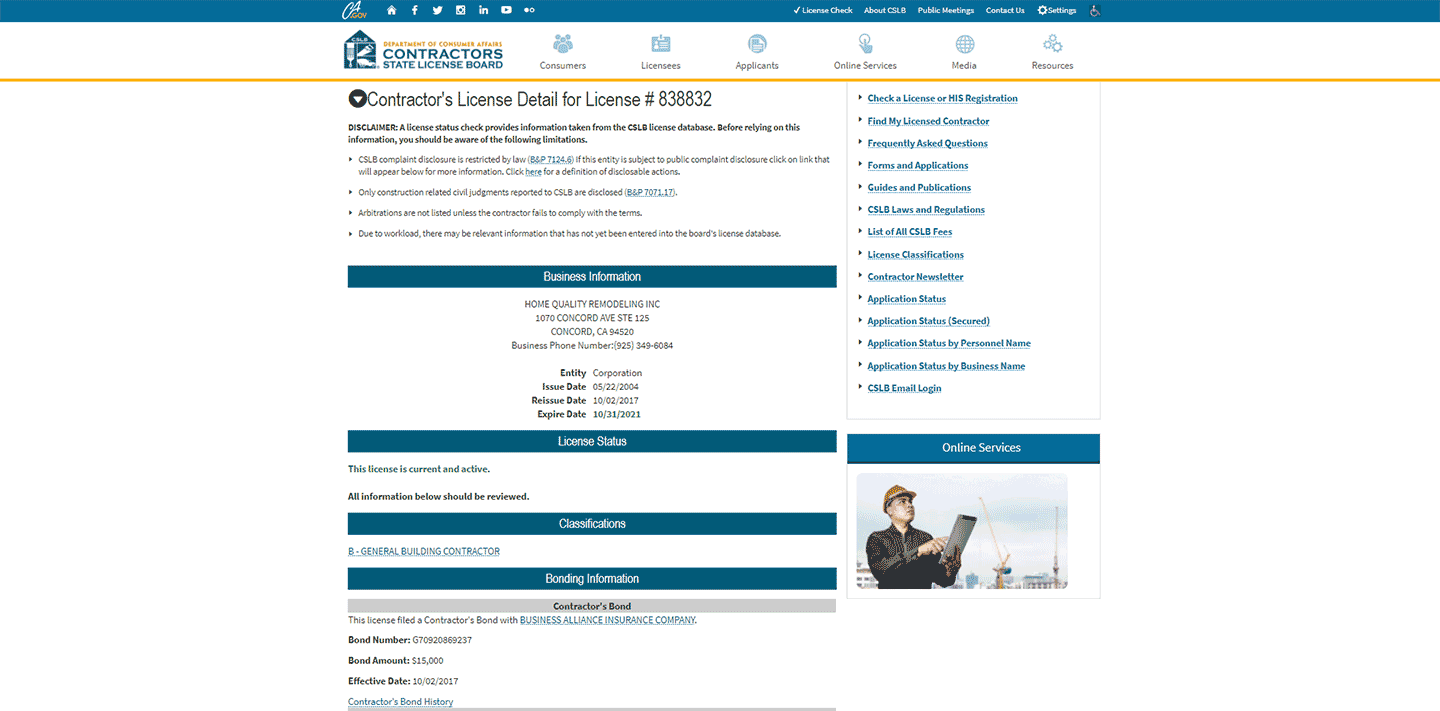Image resolution: width=1440 pixels, height=711 pixels.
Task: Click the Resources gears icon
Action: (x=1052, y=44)
